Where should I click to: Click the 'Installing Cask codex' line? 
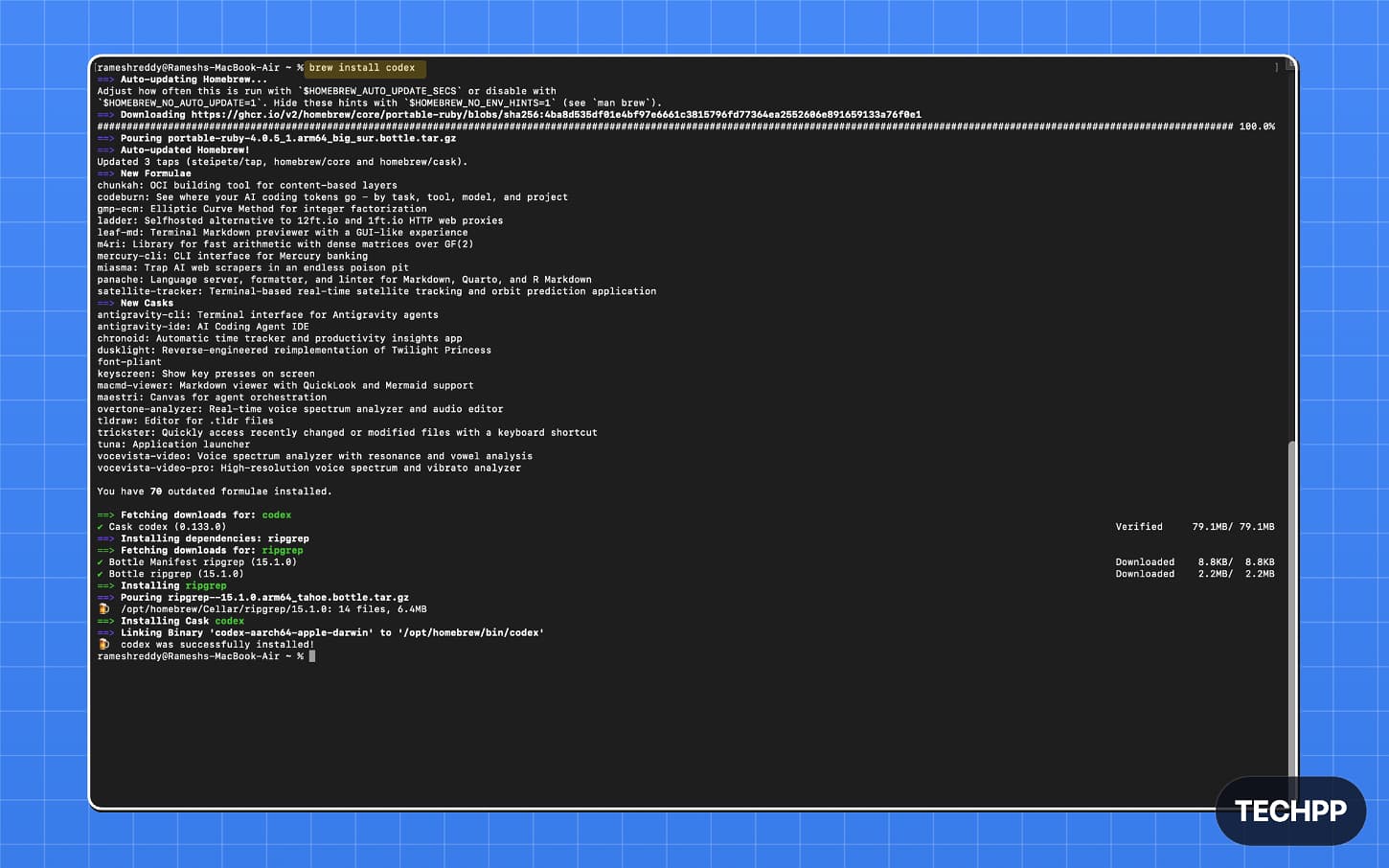[171, 621]
